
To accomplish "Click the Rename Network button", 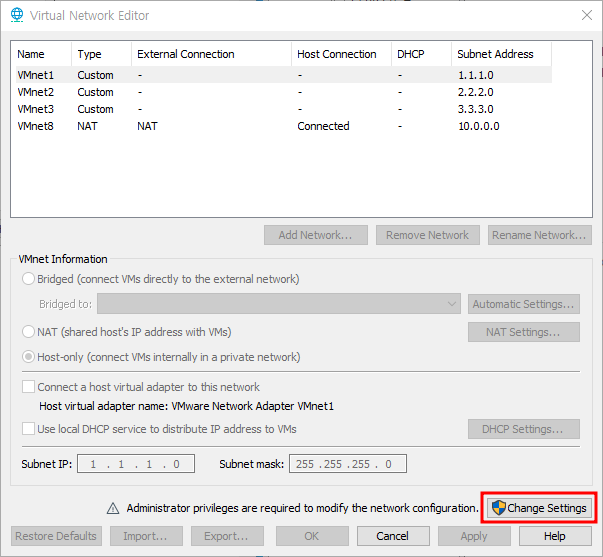I will pyautogui.click(x=540, y=235).
